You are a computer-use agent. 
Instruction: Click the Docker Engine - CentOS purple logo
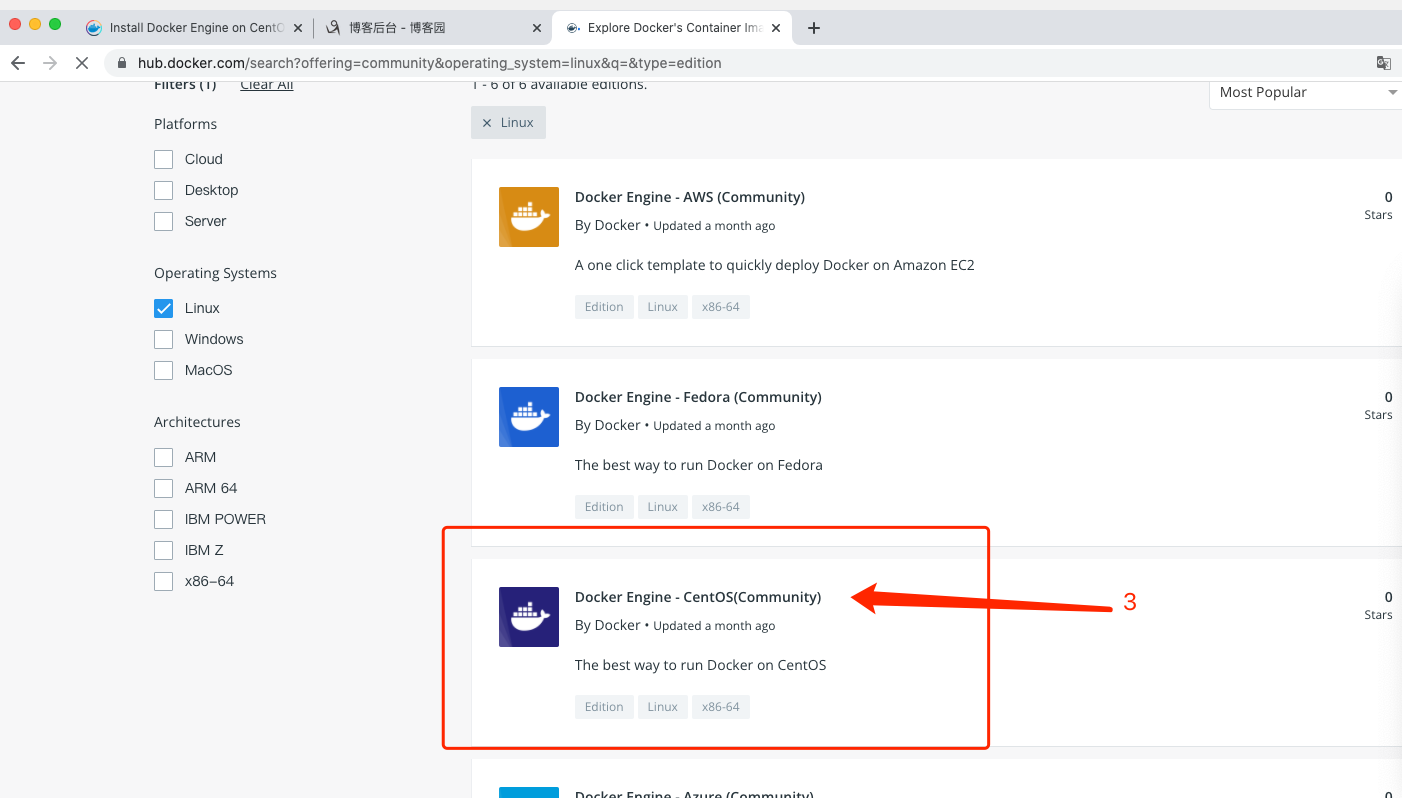pos(529,617)
